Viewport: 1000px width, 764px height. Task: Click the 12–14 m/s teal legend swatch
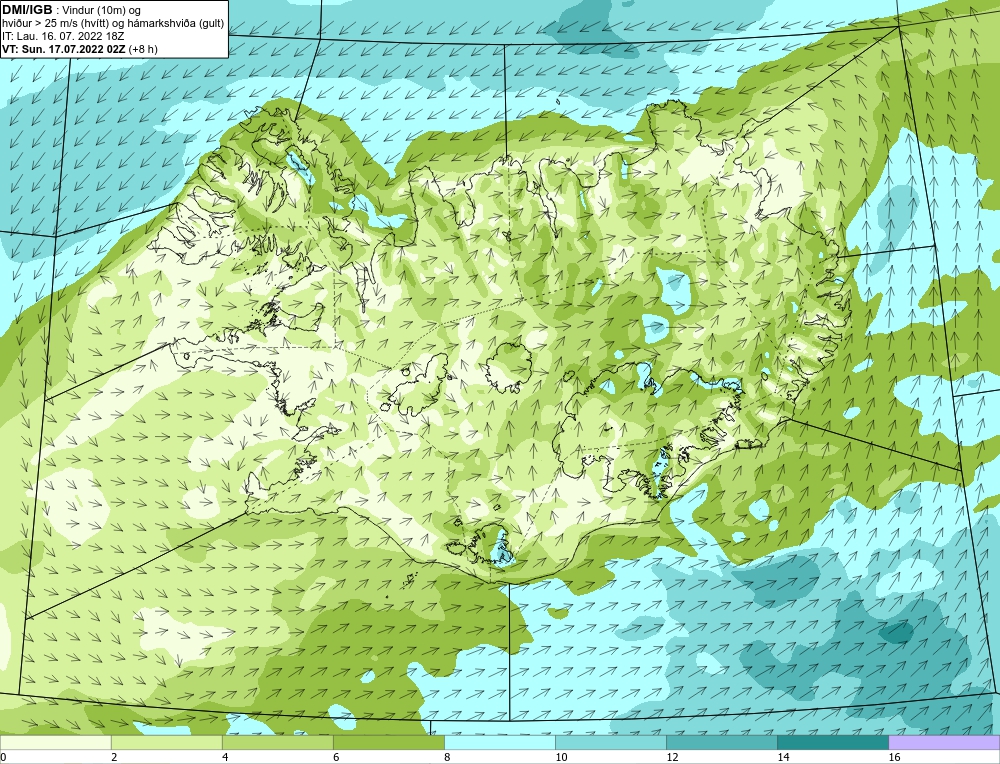(x=721, y=742)
